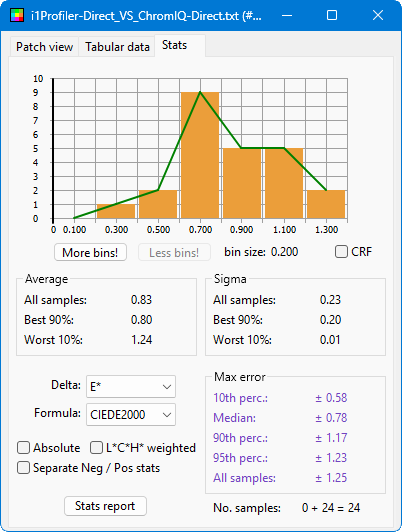Click the colorful app icon in title bar
This screenshot has width=402, height=532.
coord(17,15)
